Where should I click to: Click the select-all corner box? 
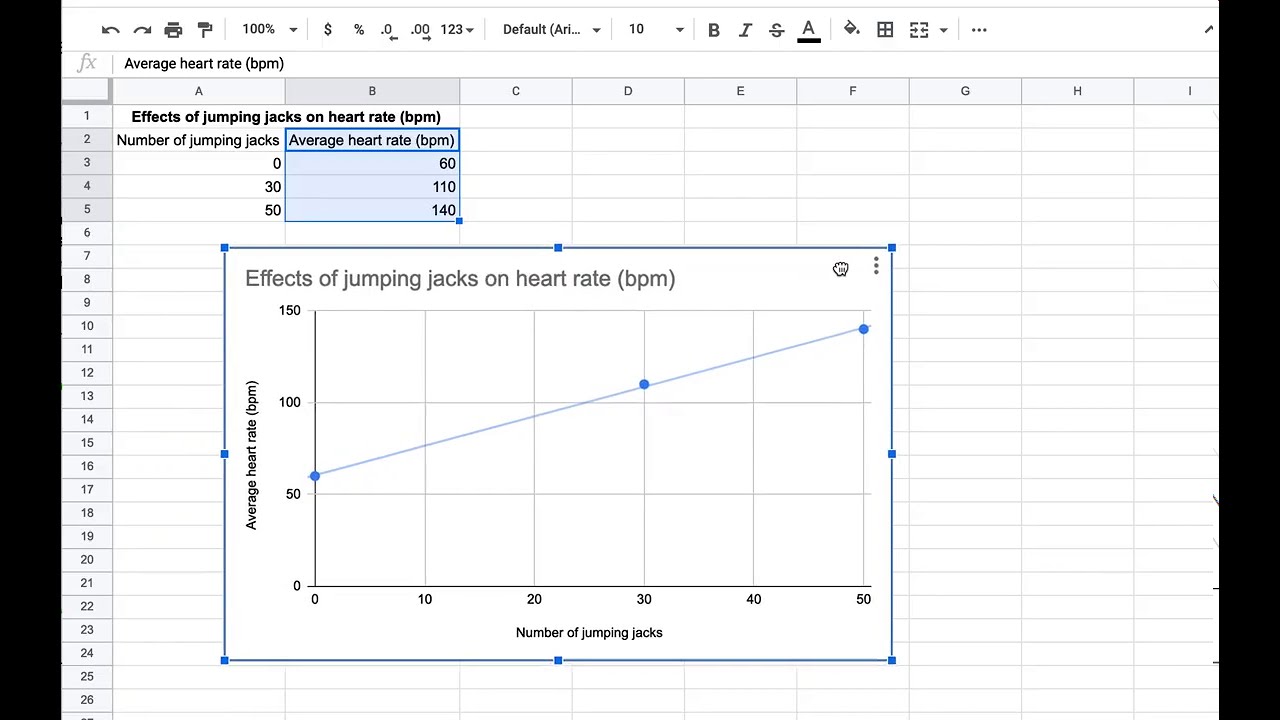87,91
